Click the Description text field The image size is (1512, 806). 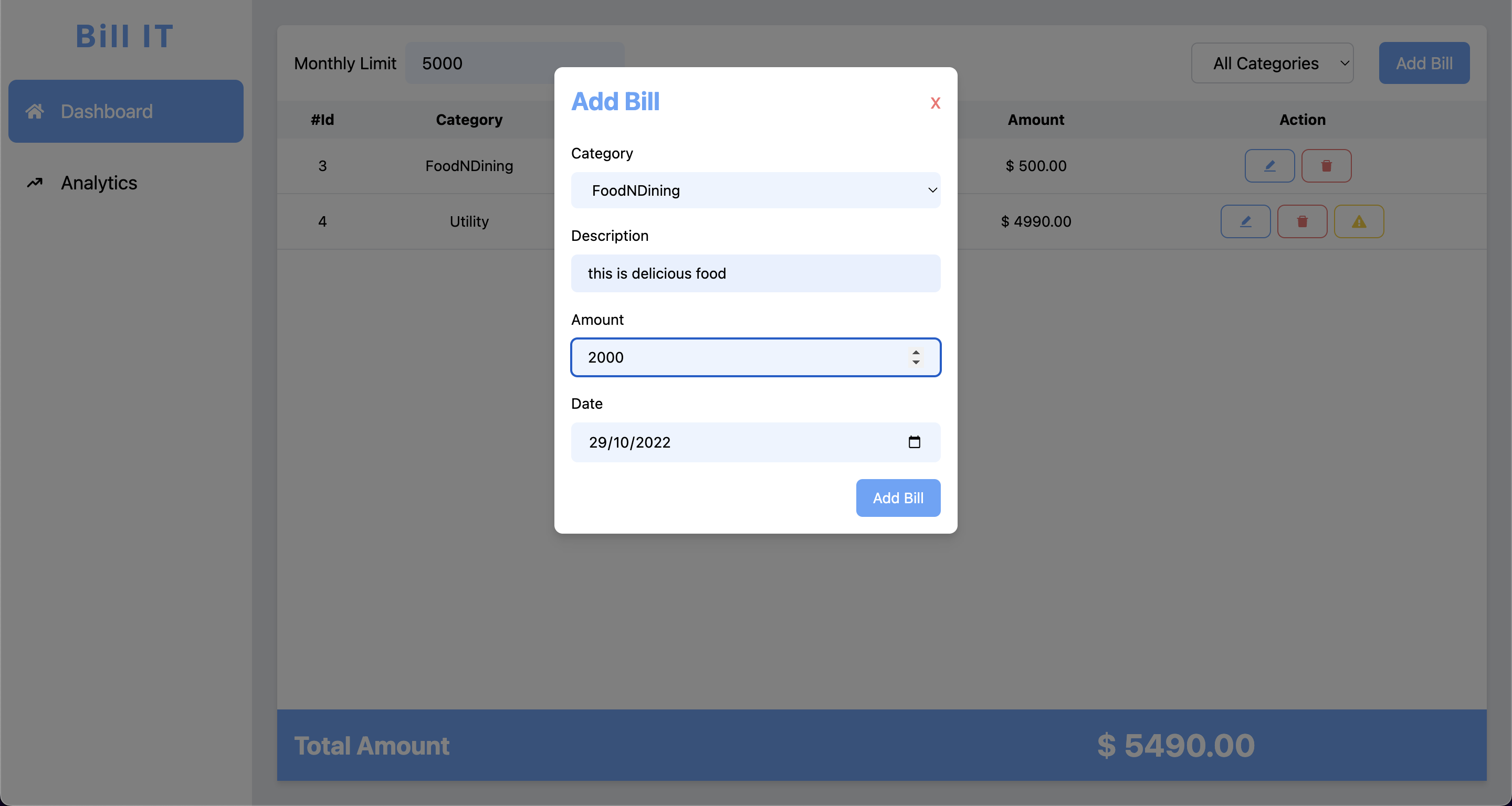click(x=755, y=273)
